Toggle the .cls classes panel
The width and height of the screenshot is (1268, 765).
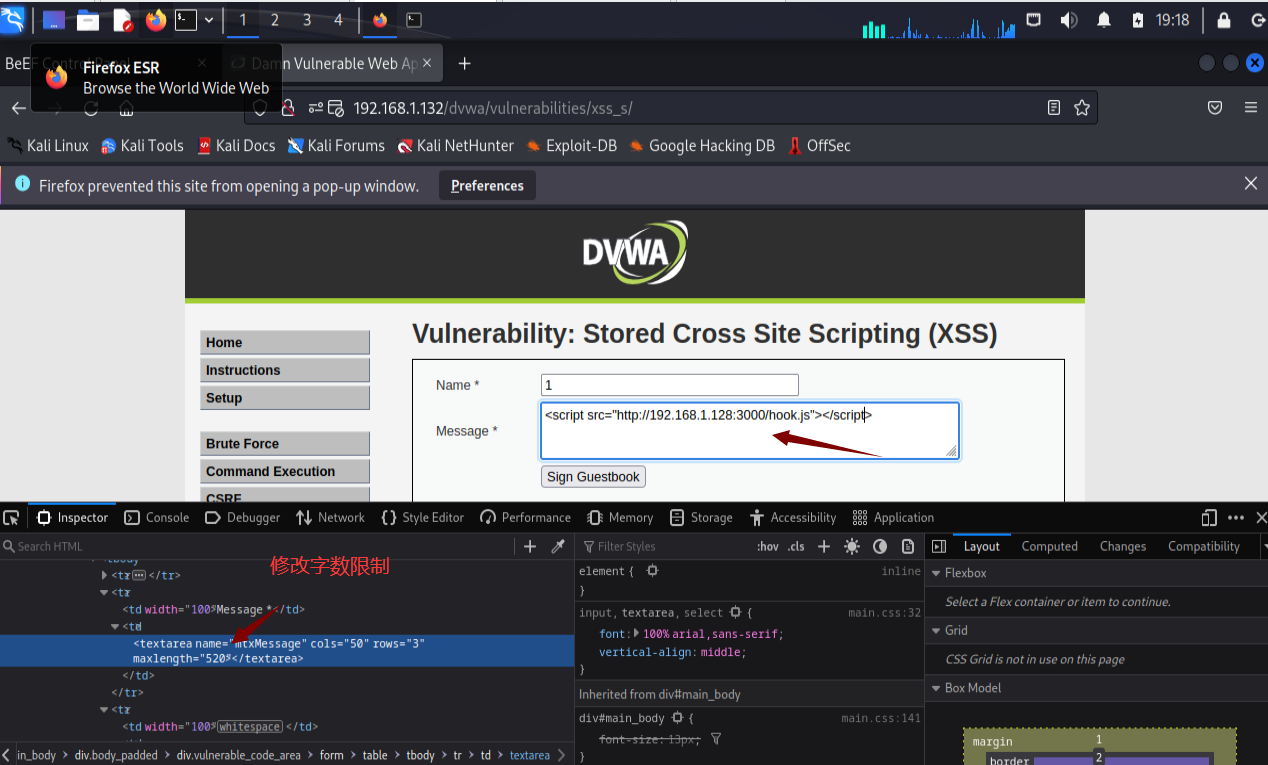point(796,546)
